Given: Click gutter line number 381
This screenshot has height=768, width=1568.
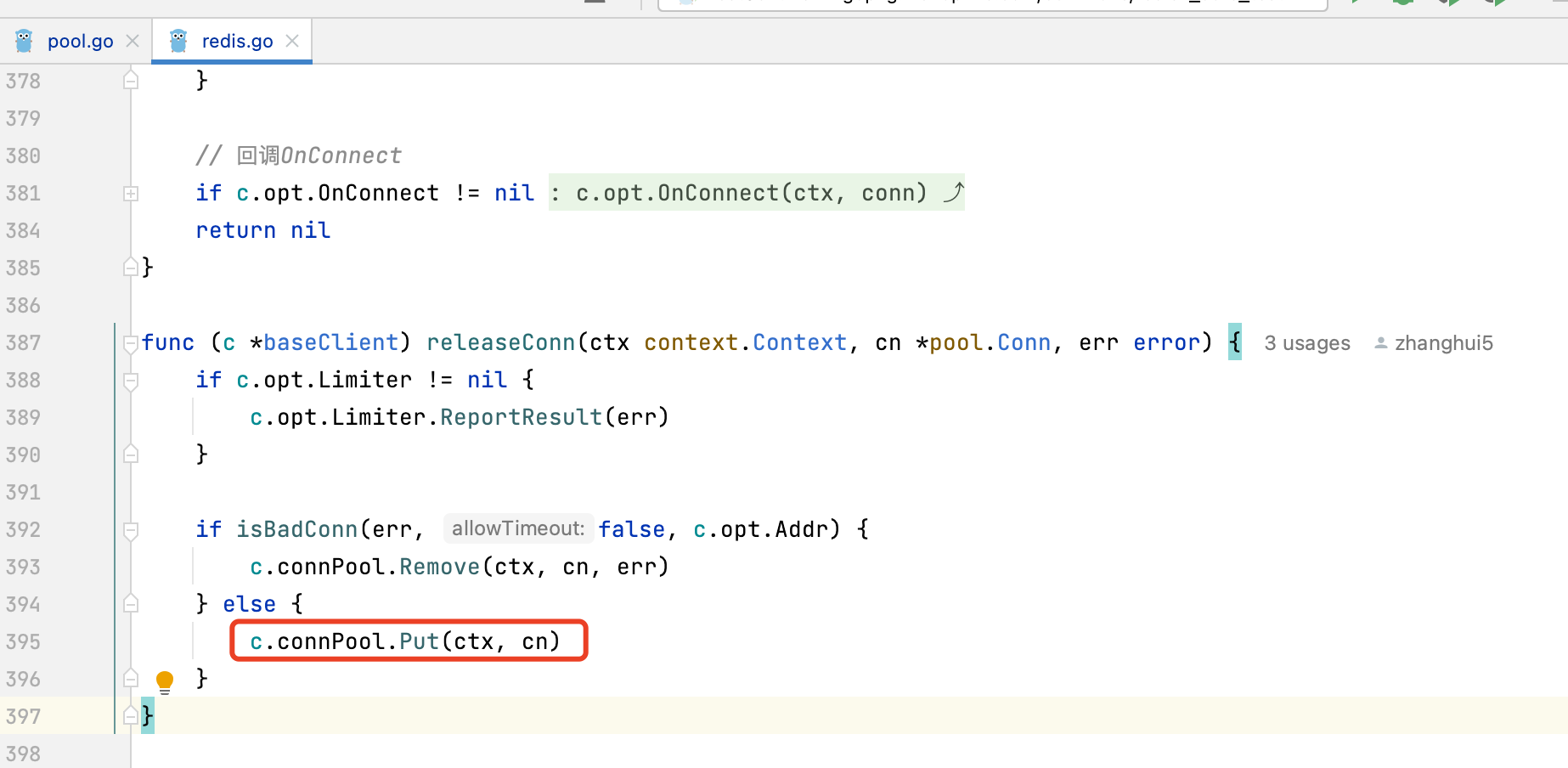Looking at the screenshot, I should click(23, 194).
